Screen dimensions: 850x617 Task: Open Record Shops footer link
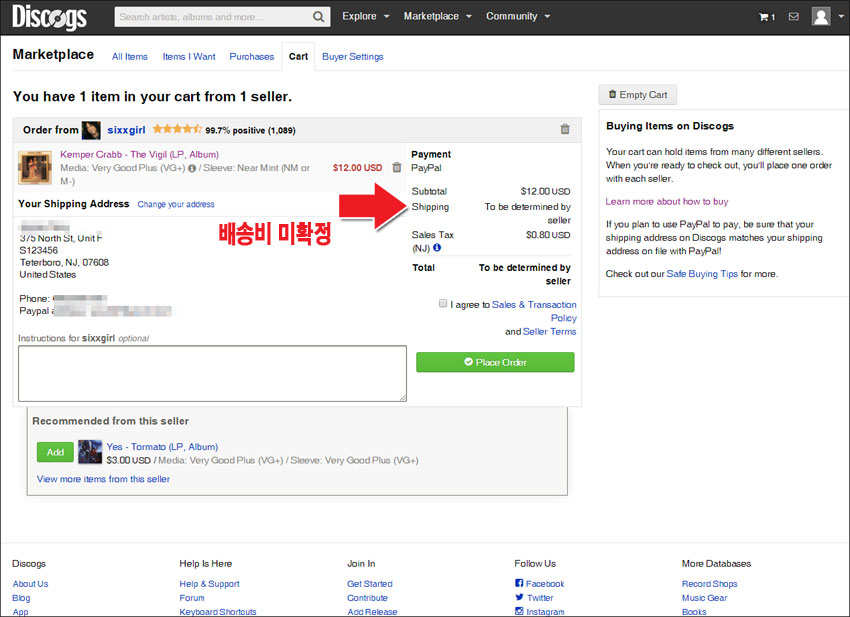pyautogui.click(x=710, y=584)
